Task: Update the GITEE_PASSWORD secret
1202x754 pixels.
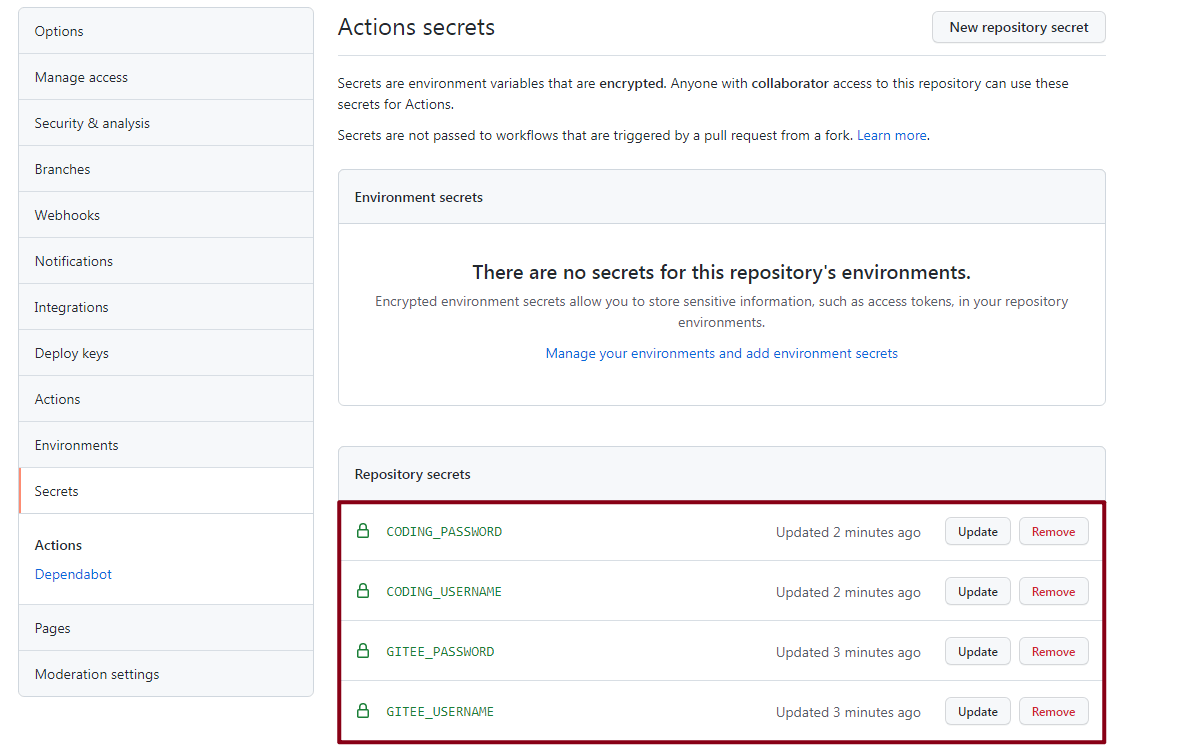Action: point(977,652)
